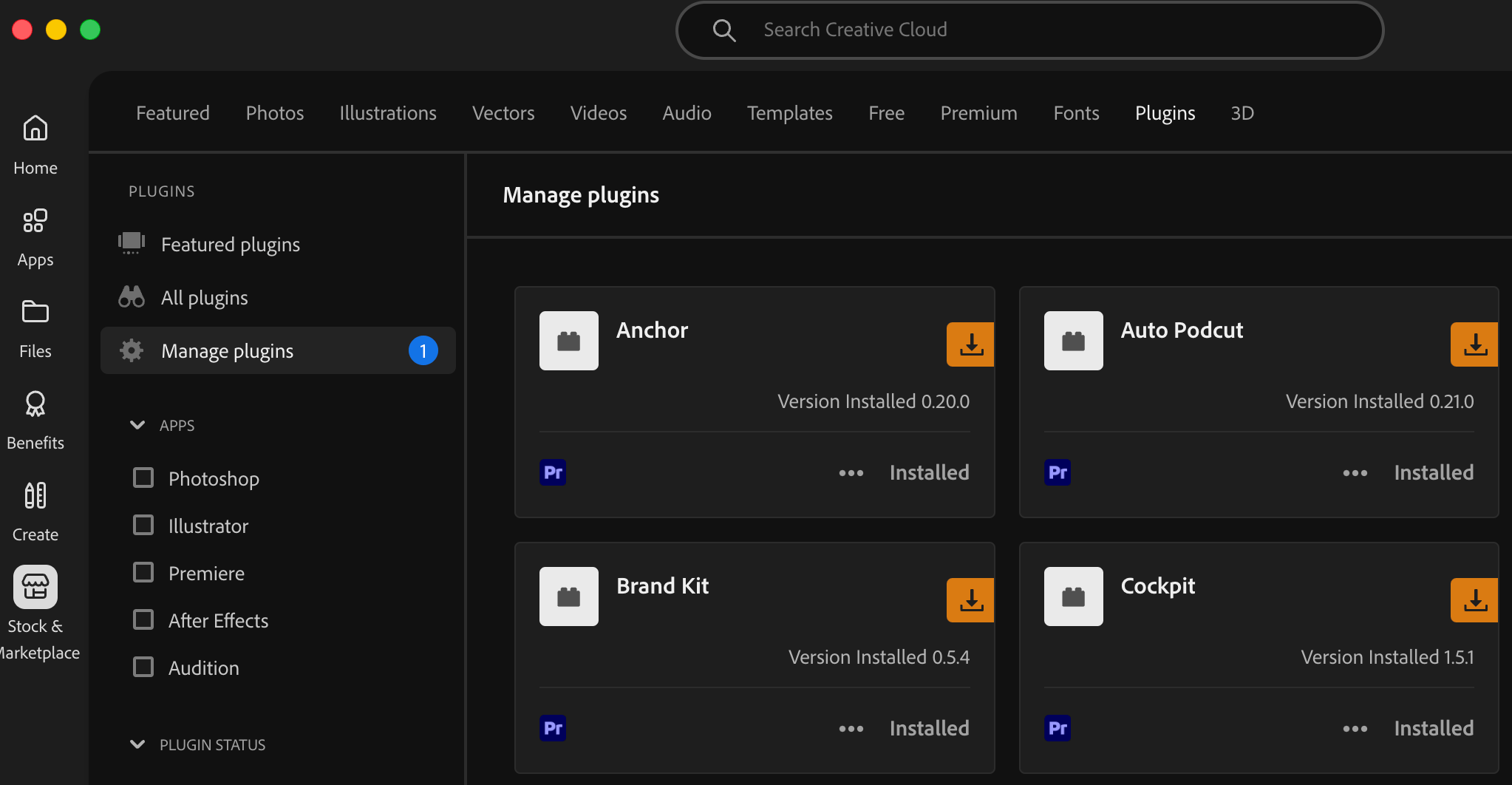Switch to the Premium tab
1512x785 pixels.
tap(979, 113)
